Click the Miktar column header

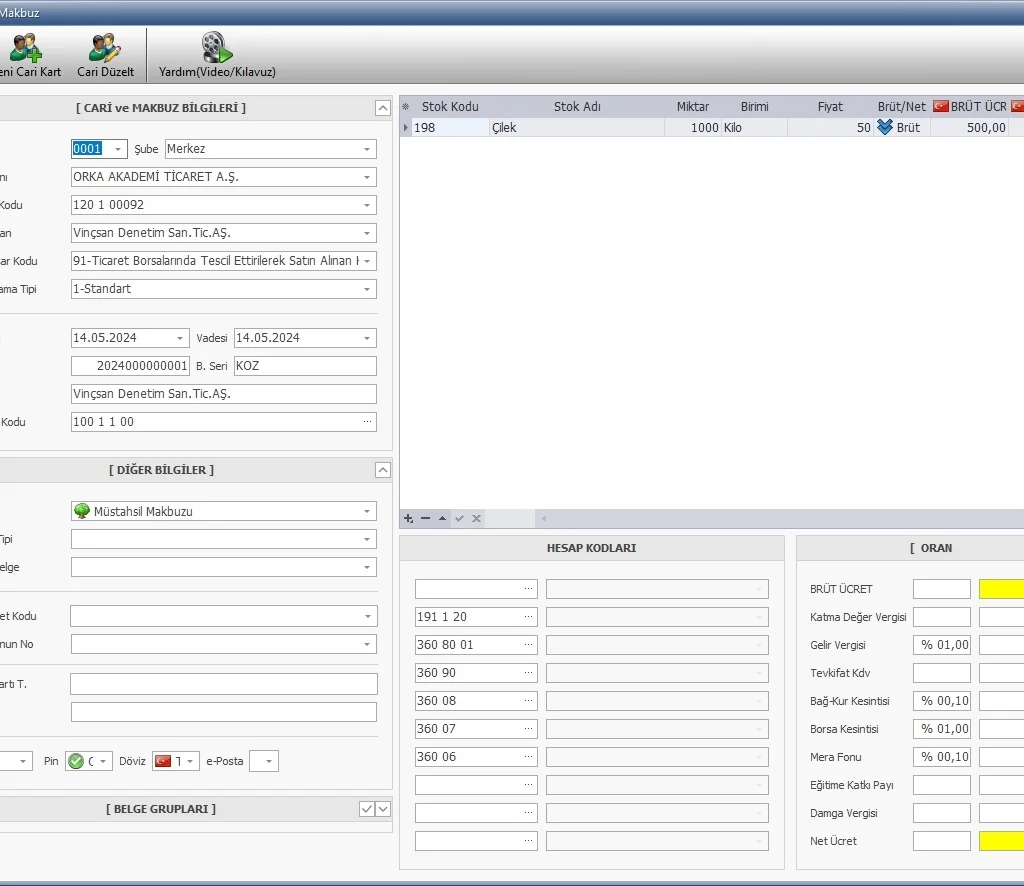tap(692, 107)
